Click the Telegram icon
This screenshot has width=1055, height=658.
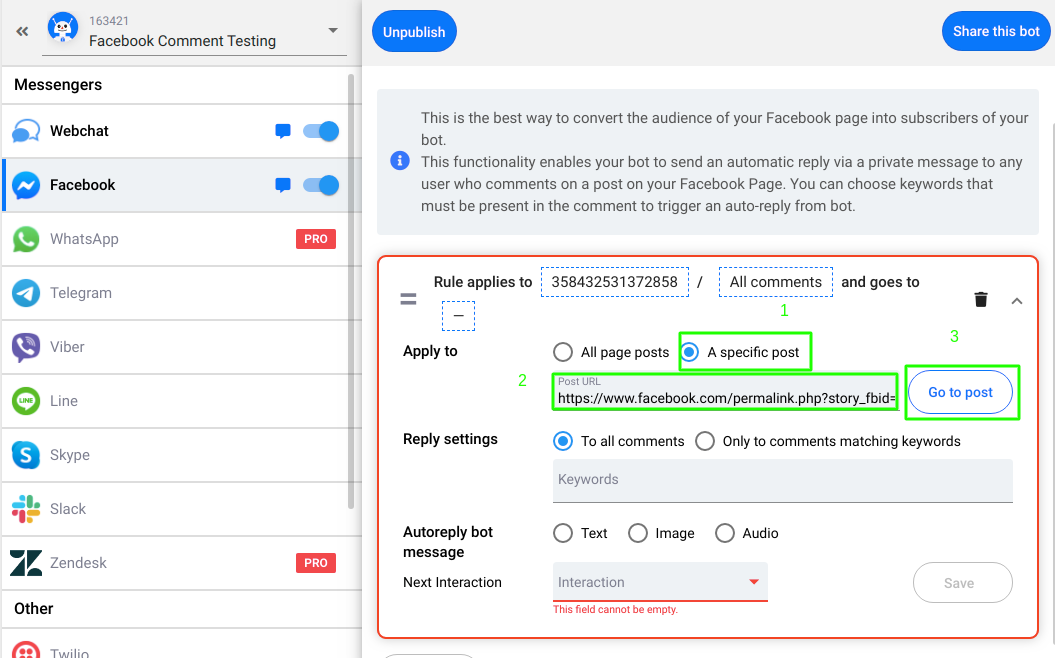26,293
